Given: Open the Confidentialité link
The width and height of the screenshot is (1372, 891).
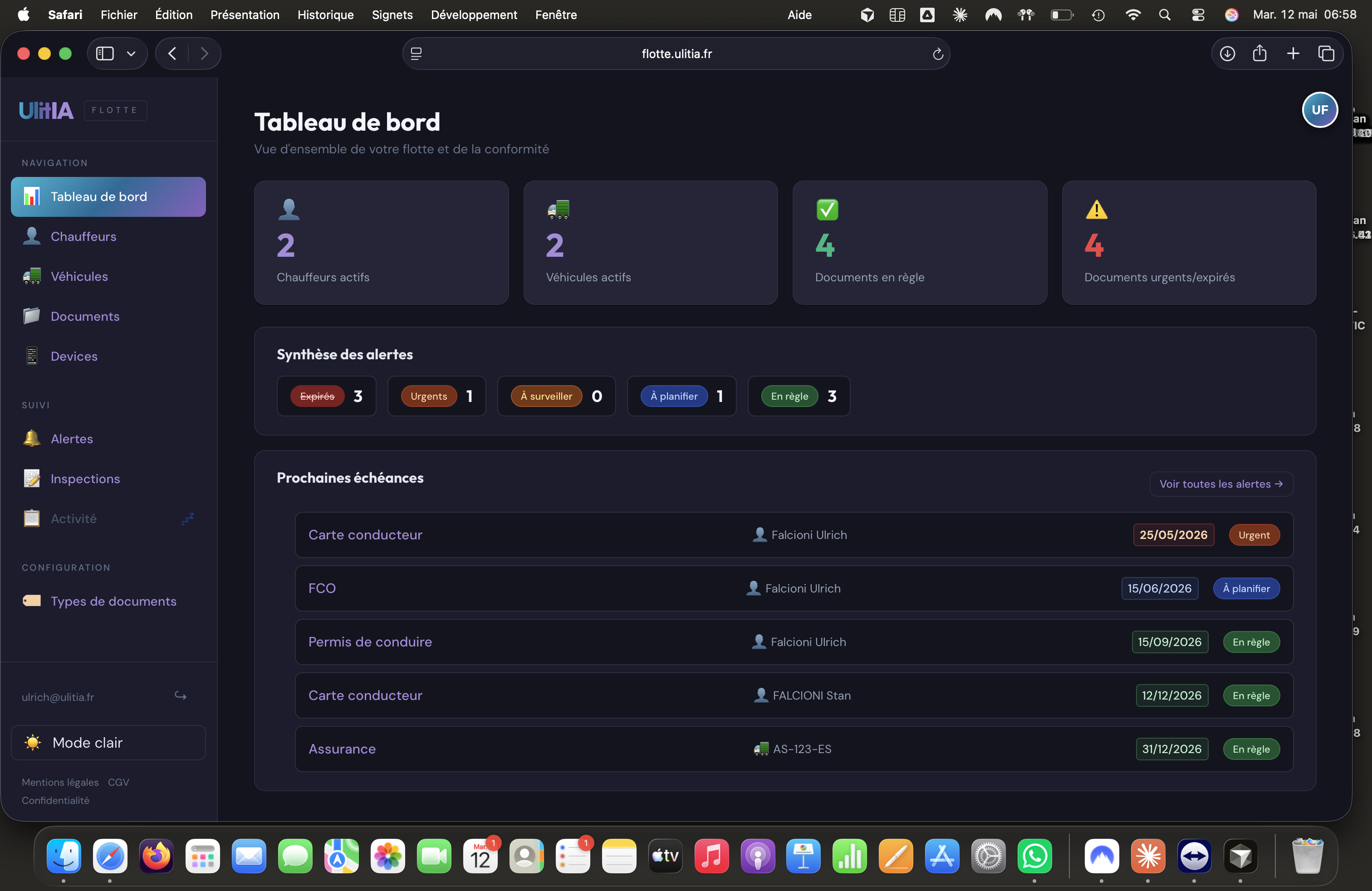Looking at the screenshot, I should click(55, 800).
